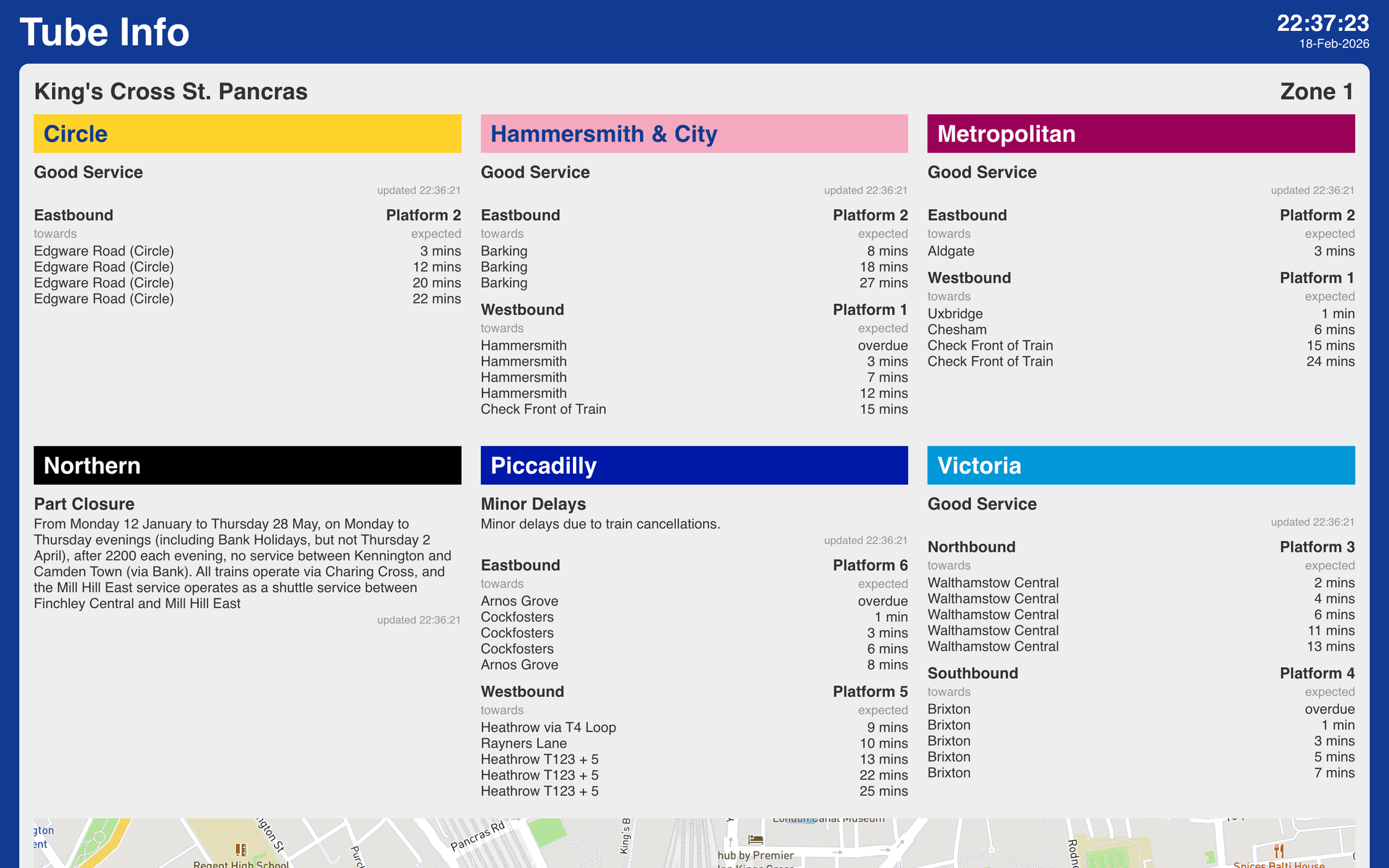The height and width of the screenshot is (868, 1389).
Task: Click the Piccadilly Platform 6 label
Action: 870,565
